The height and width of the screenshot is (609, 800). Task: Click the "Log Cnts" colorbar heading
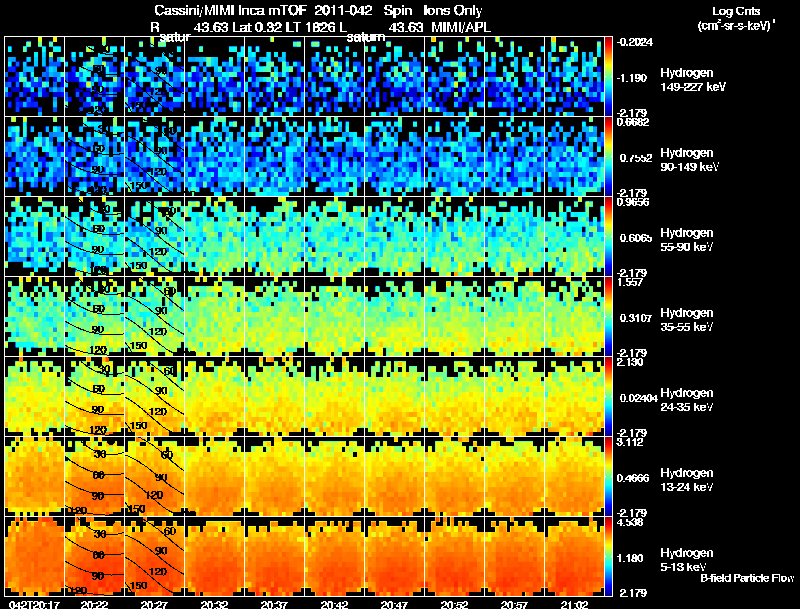pos(736,11)
